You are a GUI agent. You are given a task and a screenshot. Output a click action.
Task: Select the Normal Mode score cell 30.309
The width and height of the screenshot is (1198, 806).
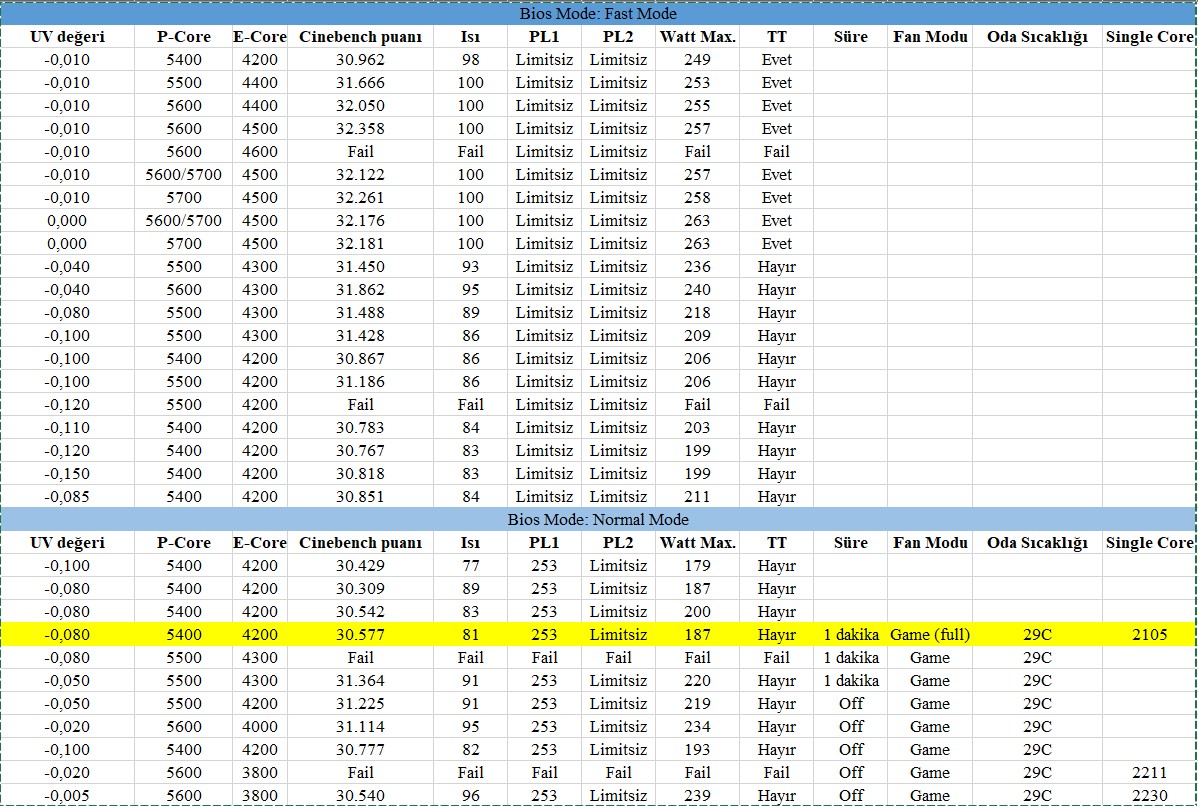(360, 589)
